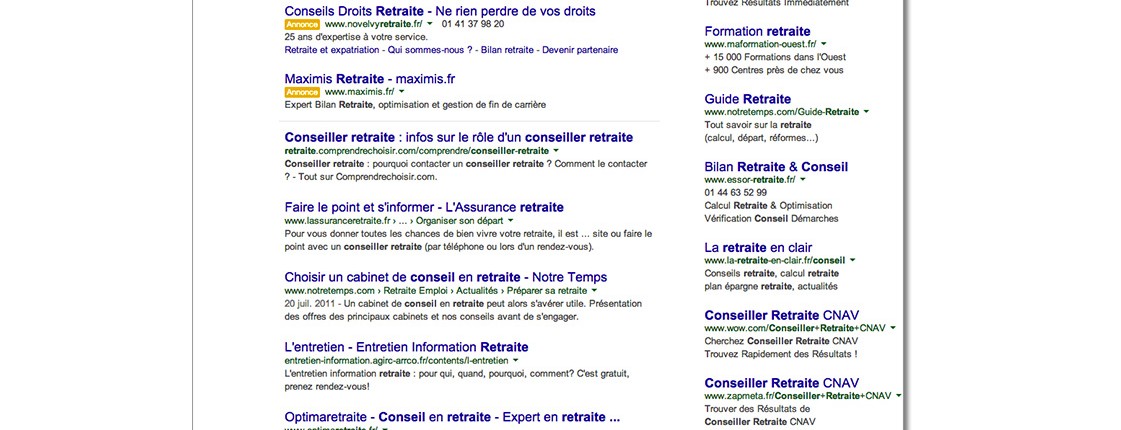Open 'Maximis Retraite - maximis.fr' ad
Viewport: 1121px width, 430px height.
[370, 79]
